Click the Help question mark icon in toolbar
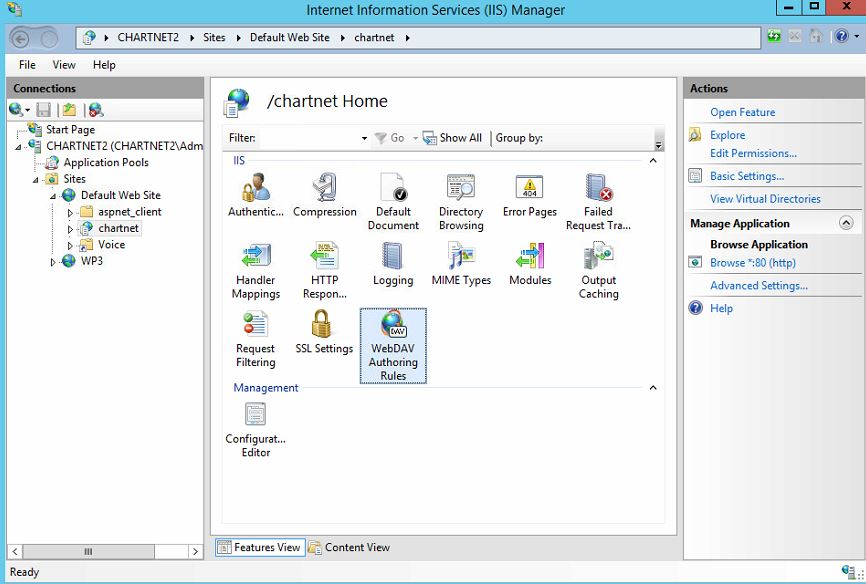This screenshot has width=866, height=584. coord(841,36)
